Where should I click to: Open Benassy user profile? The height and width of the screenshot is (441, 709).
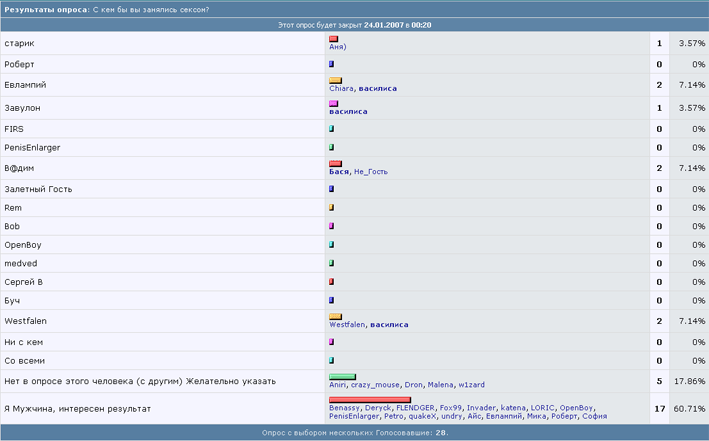pos(345,408)
